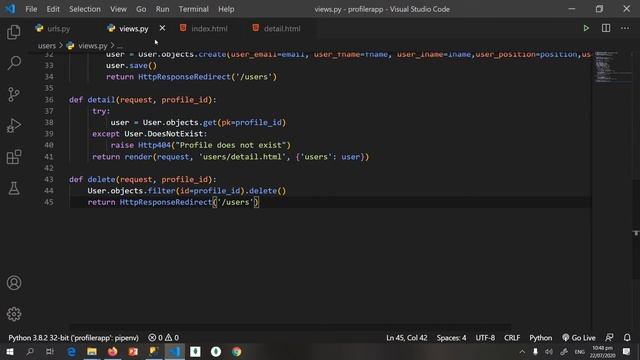Open the Help menu
640x360 pixels.
[x=226, y=9]
